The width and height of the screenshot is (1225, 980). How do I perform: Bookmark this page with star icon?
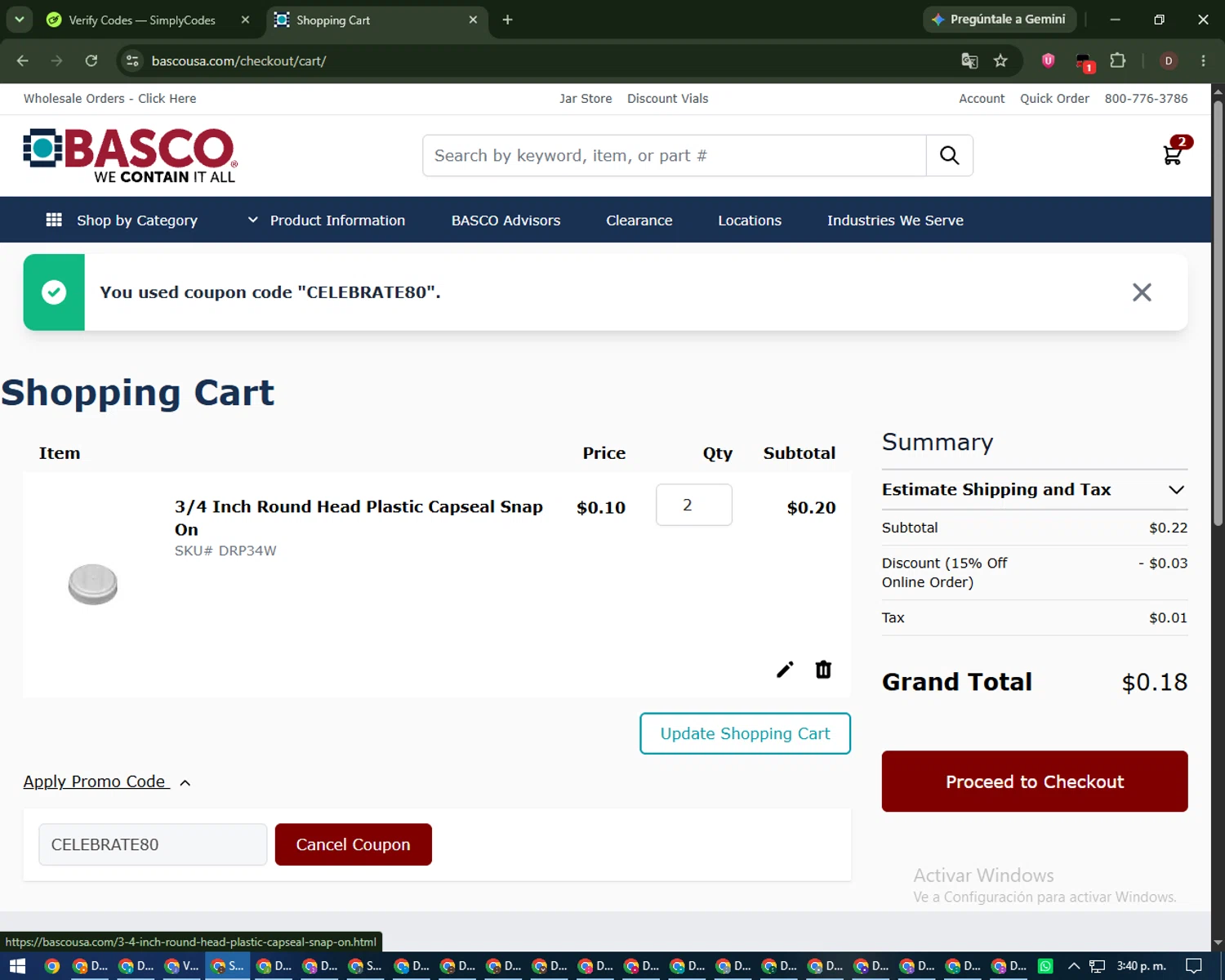[1000, 60]
